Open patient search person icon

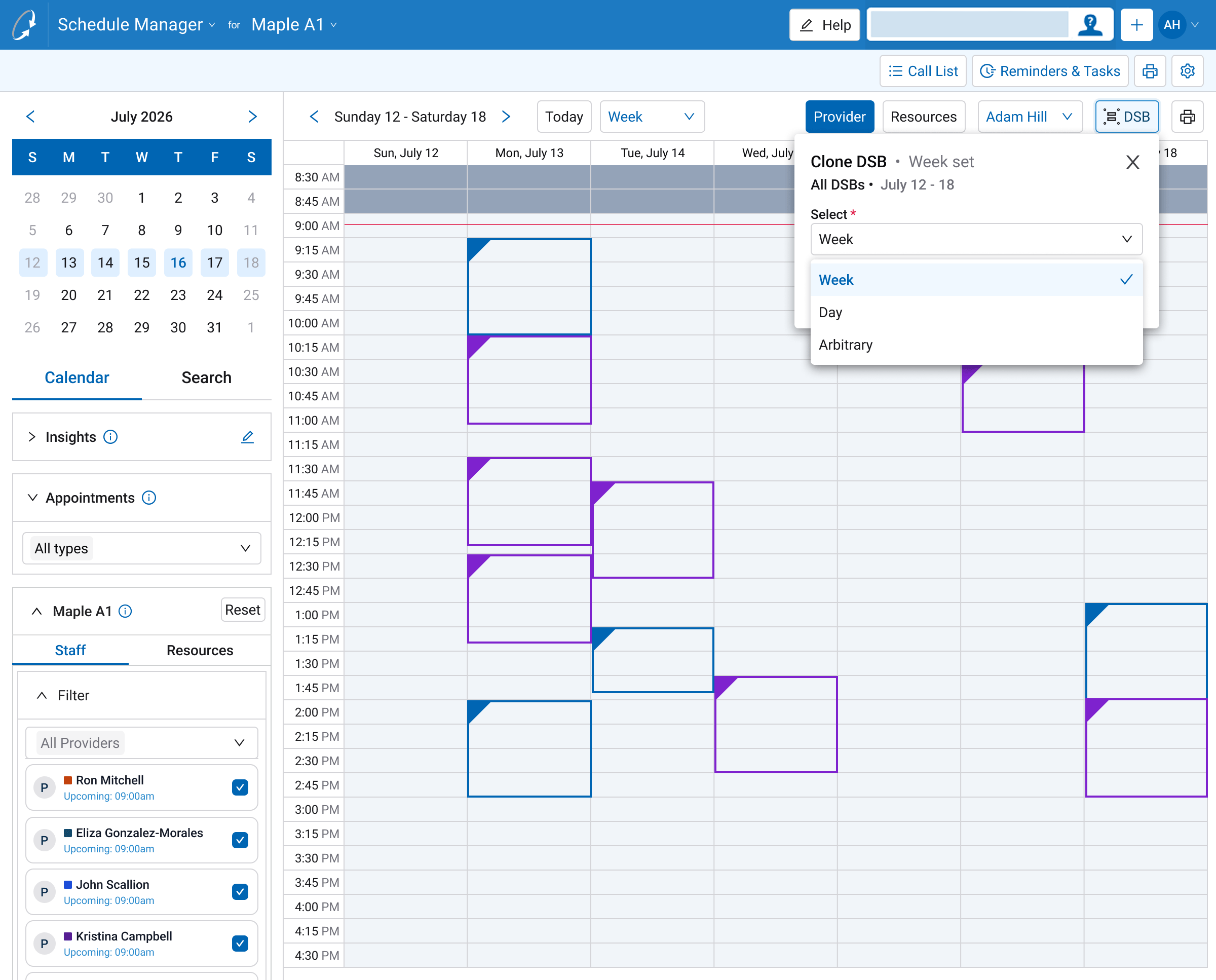pos(1089,25)
